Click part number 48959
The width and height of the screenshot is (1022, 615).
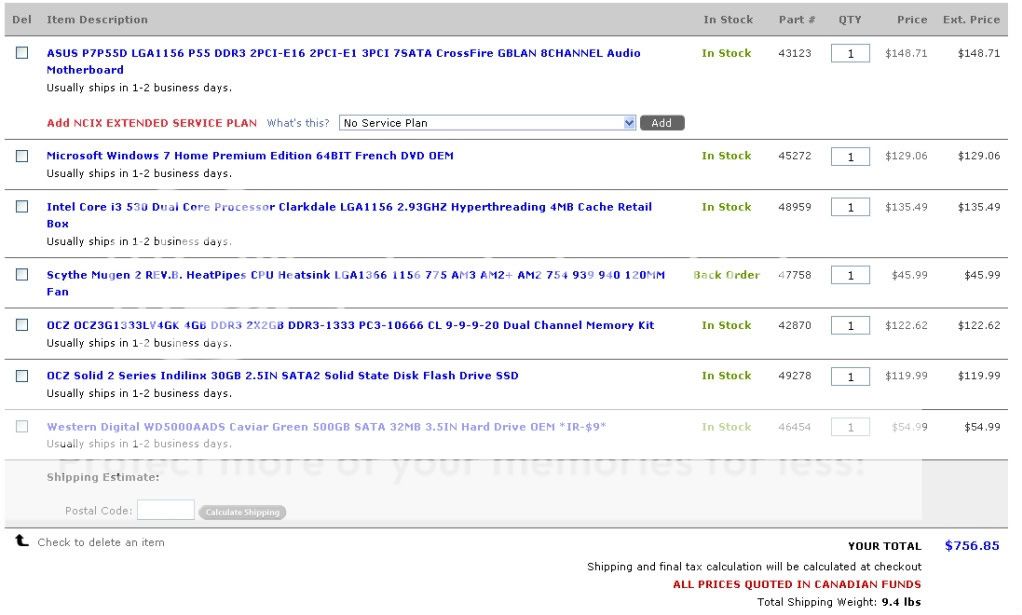[x=795, y=207]
